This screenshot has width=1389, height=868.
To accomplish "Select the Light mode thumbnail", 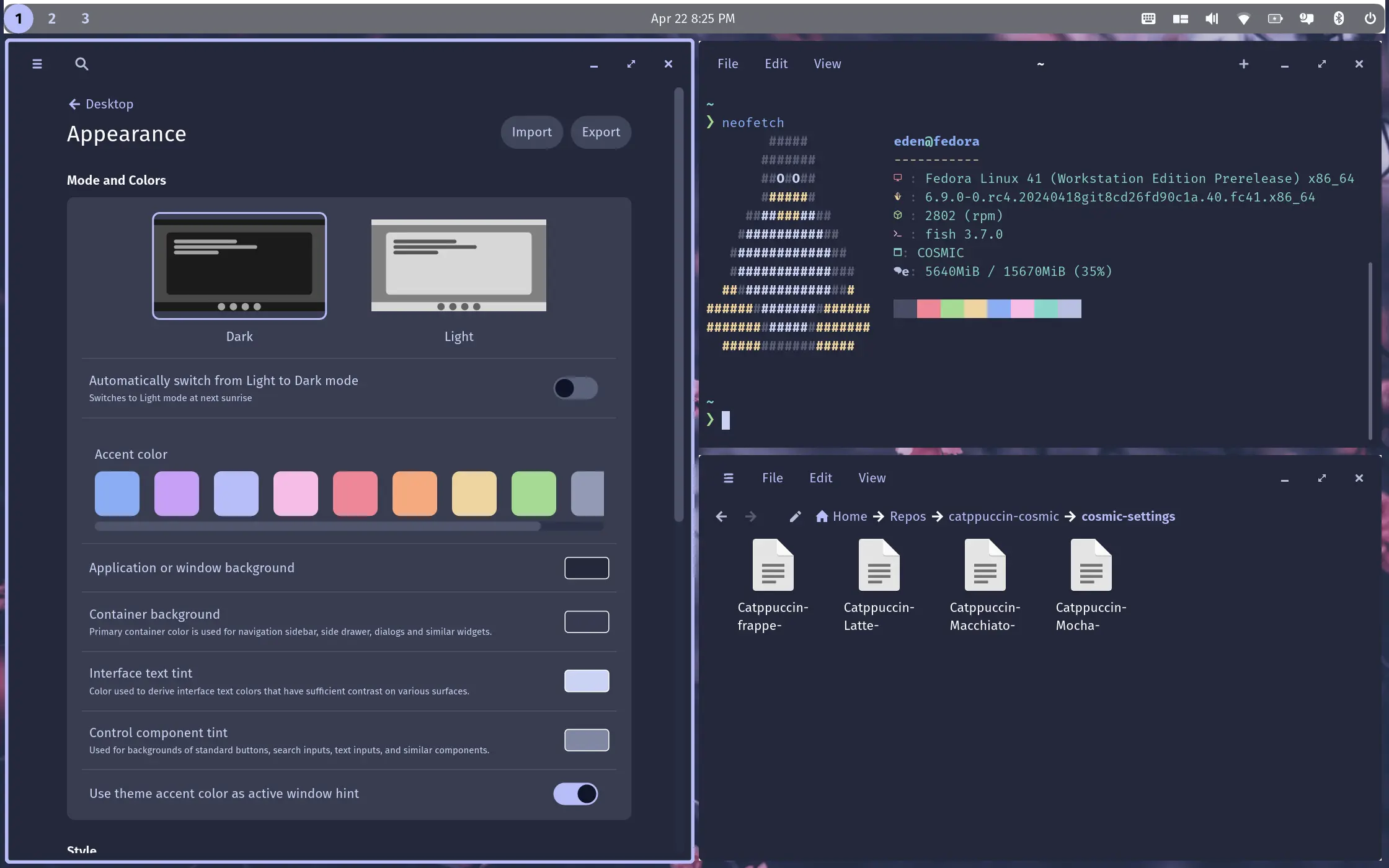I will click(x=458, y=265).
